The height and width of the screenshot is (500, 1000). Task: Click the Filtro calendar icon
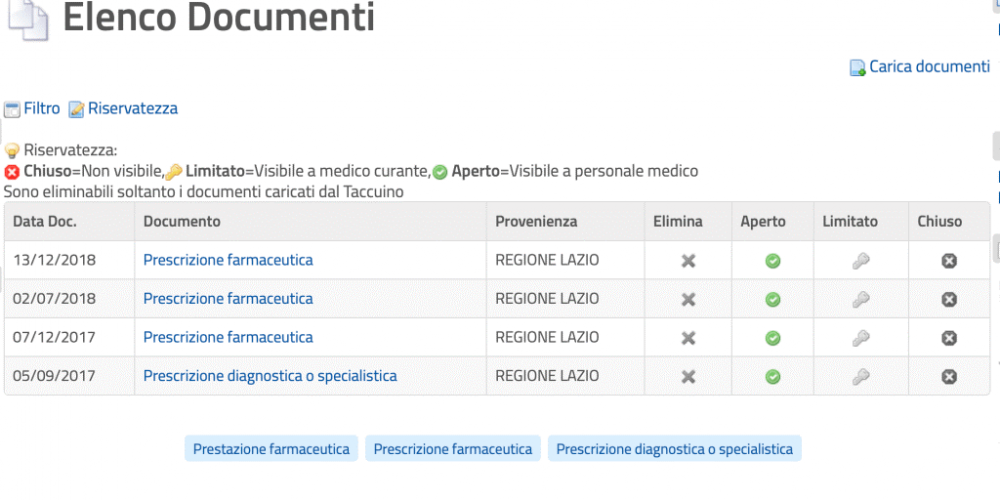click(x=12, y=110)
